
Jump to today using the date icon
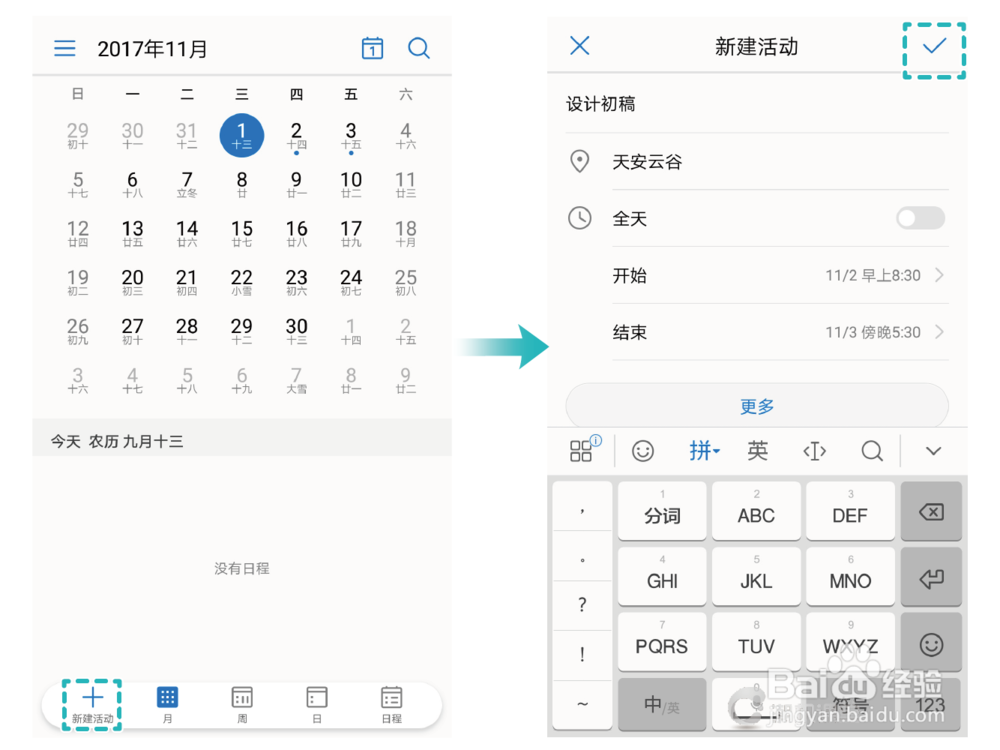(372, 47)
